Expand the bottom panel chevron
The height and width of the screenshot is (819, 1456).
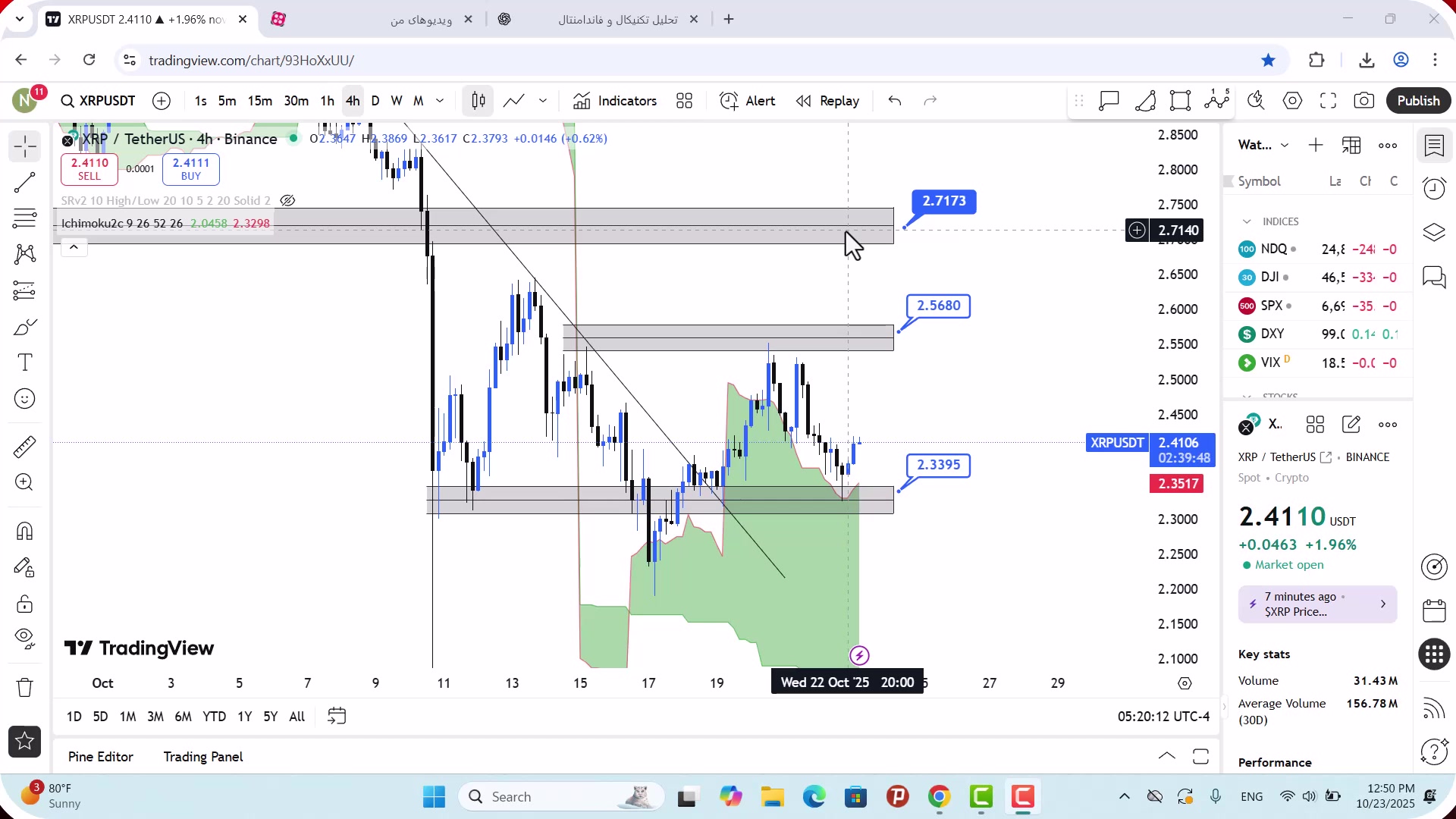coord(1167,756)
